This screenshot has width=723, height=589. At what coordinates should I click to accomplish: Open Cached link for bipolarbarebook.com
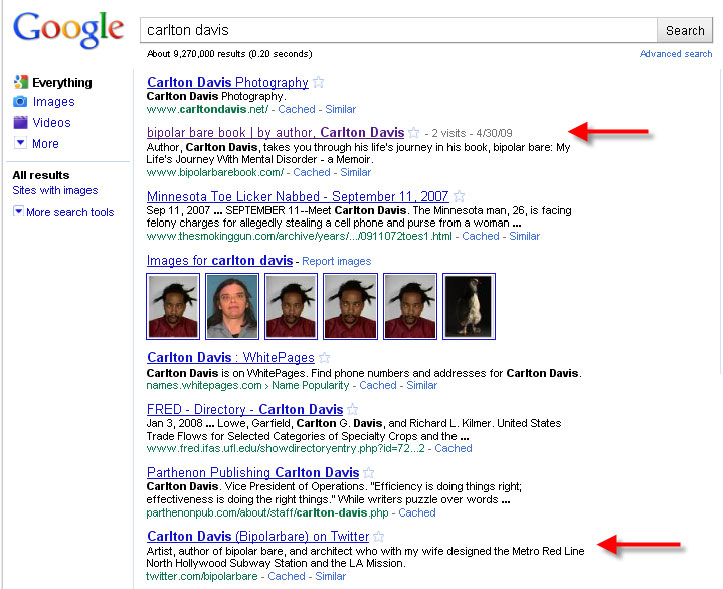(312, 172)
